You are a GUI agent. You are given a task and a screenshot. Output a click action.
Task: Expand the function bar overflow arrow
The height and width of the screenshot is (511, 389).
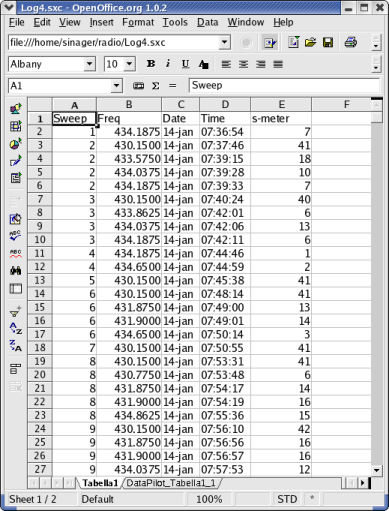pyautogui.click(x=376, y=46)
